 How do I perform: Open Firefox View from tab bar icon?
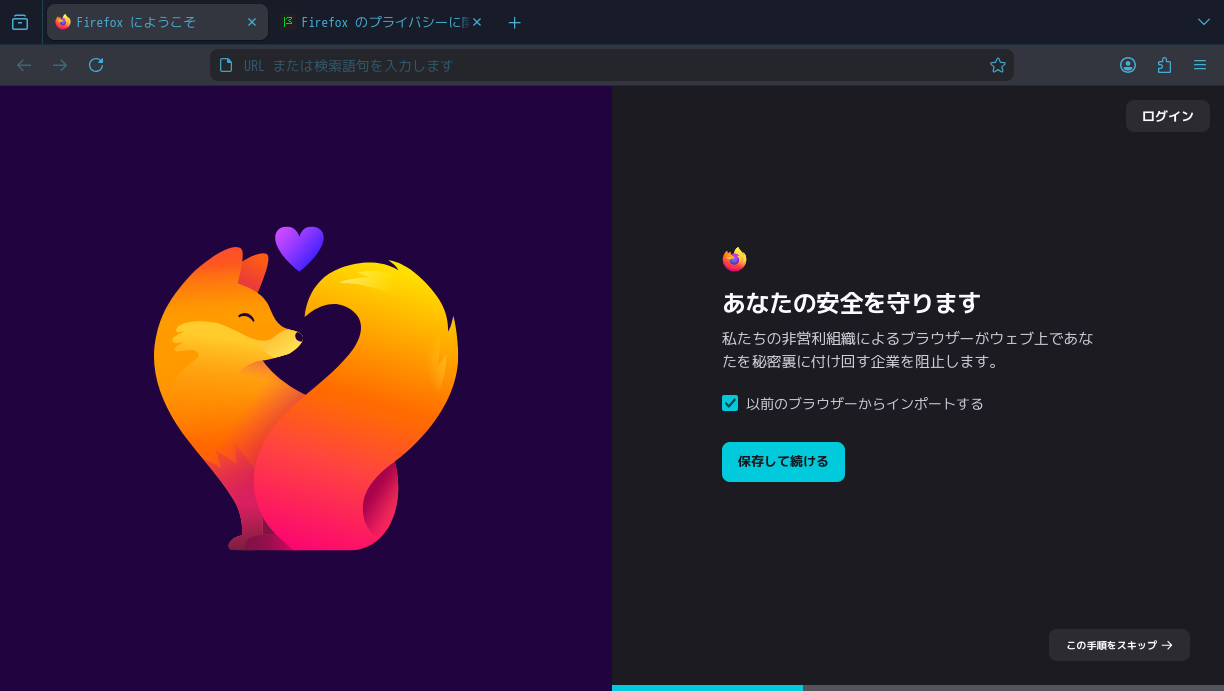click(x=20, y=22)
